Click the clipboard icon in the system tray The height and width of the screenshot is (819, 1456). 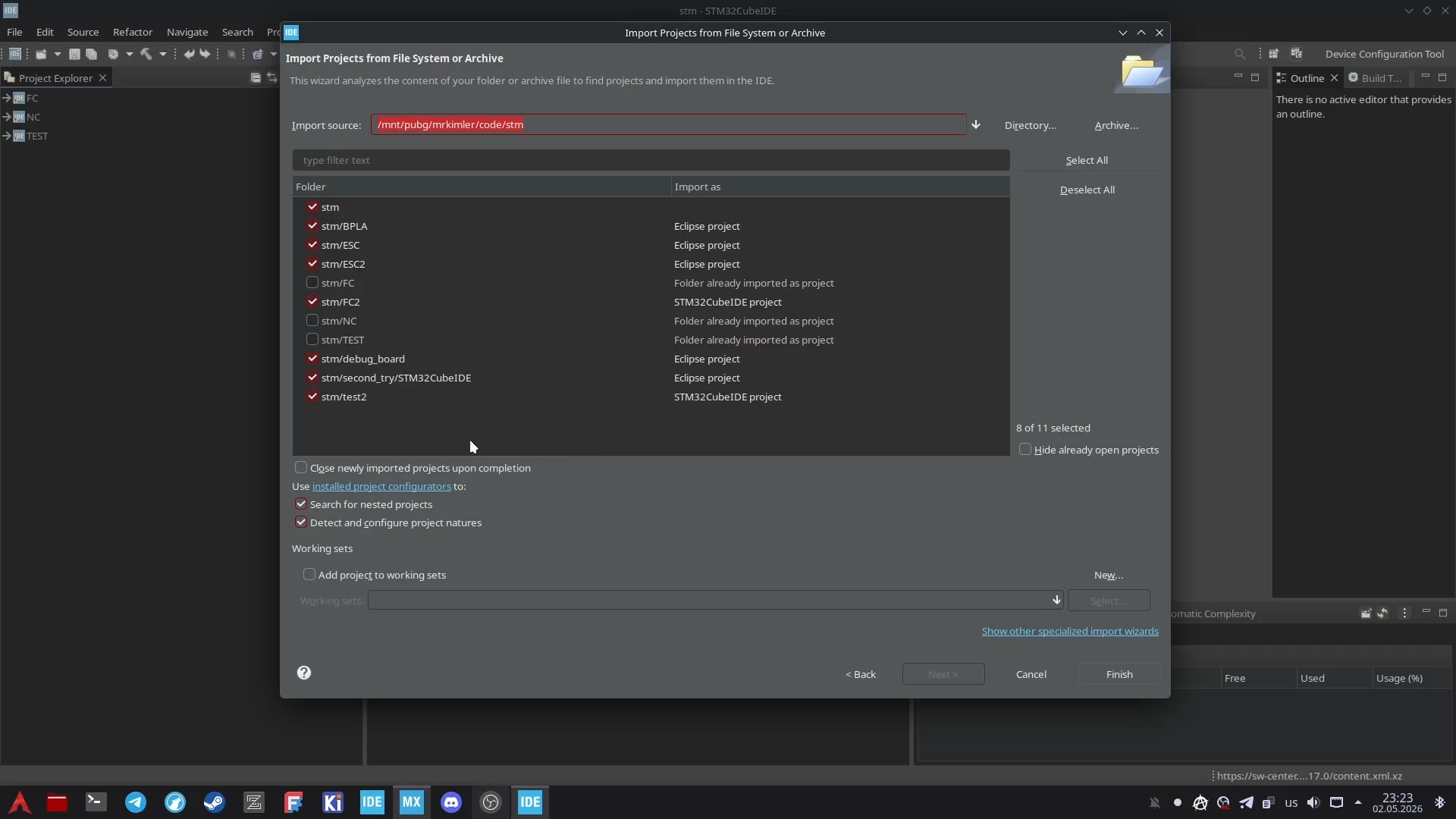(1268, 802)
